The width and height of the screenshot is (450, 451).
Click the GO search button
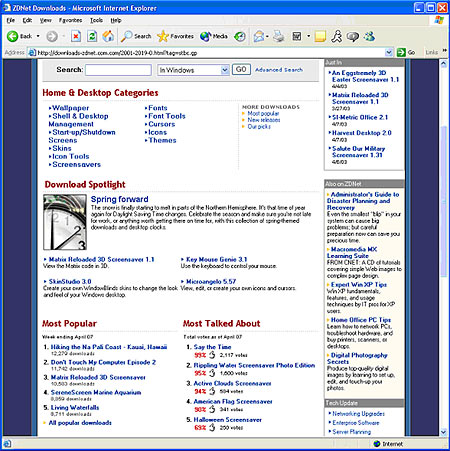point(241,69)
